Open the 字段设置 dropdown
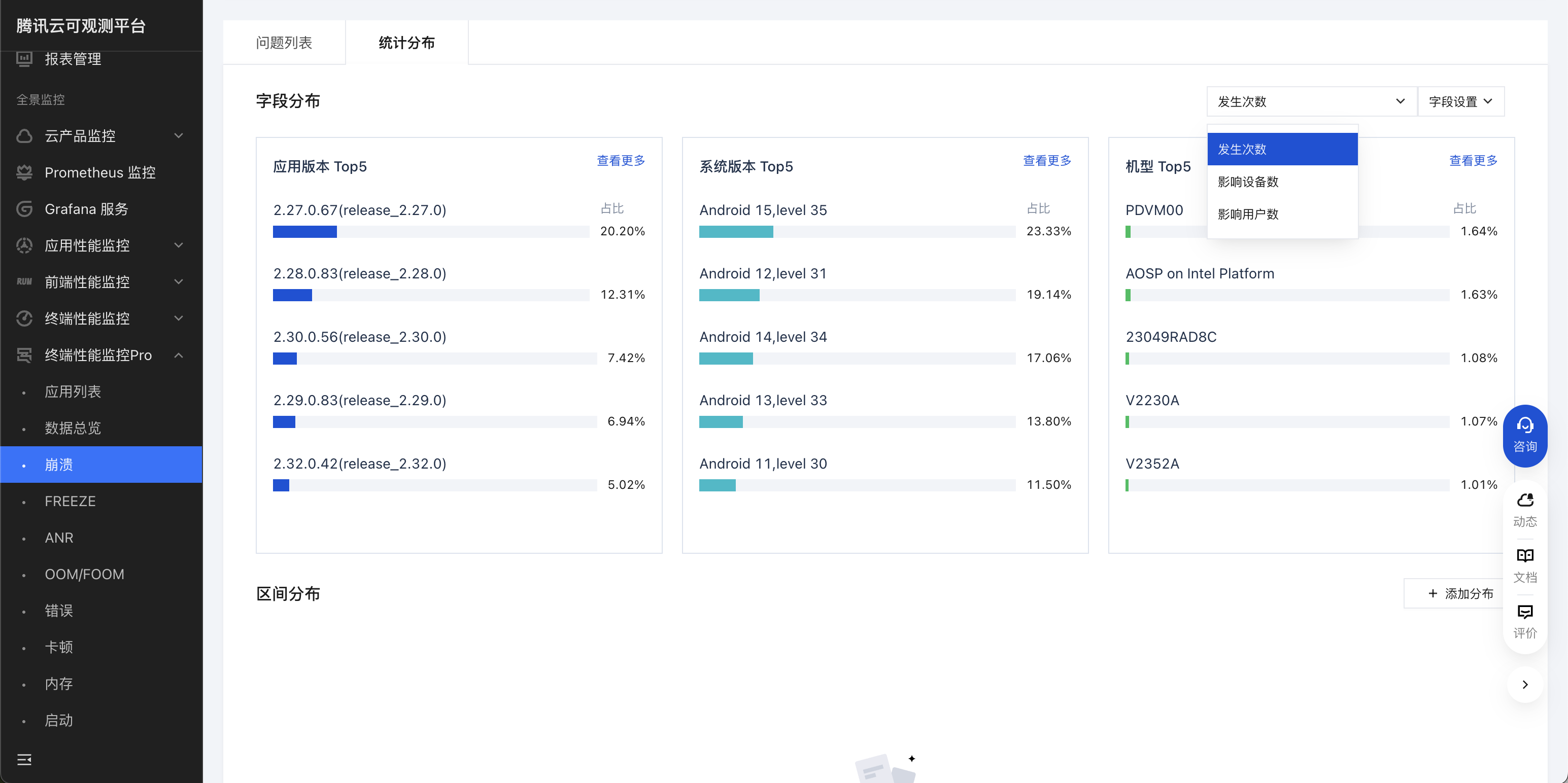The height and width of the screenshot is (783, 1568). tap(1460, 101)
